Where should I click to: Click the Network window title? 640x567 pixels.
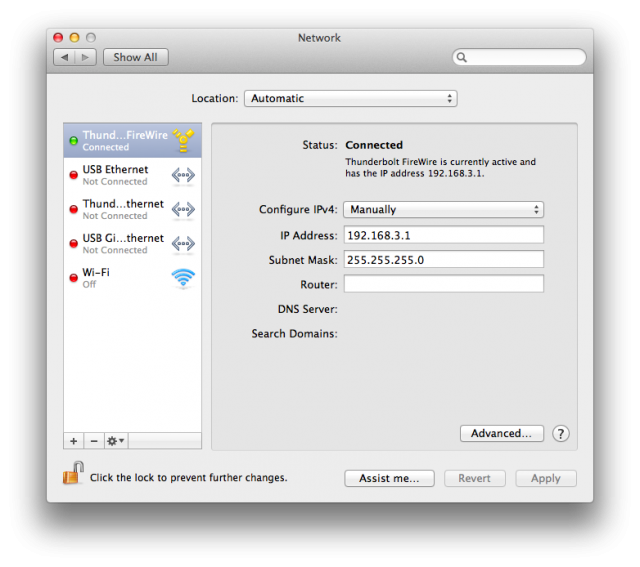pos(319,38)
